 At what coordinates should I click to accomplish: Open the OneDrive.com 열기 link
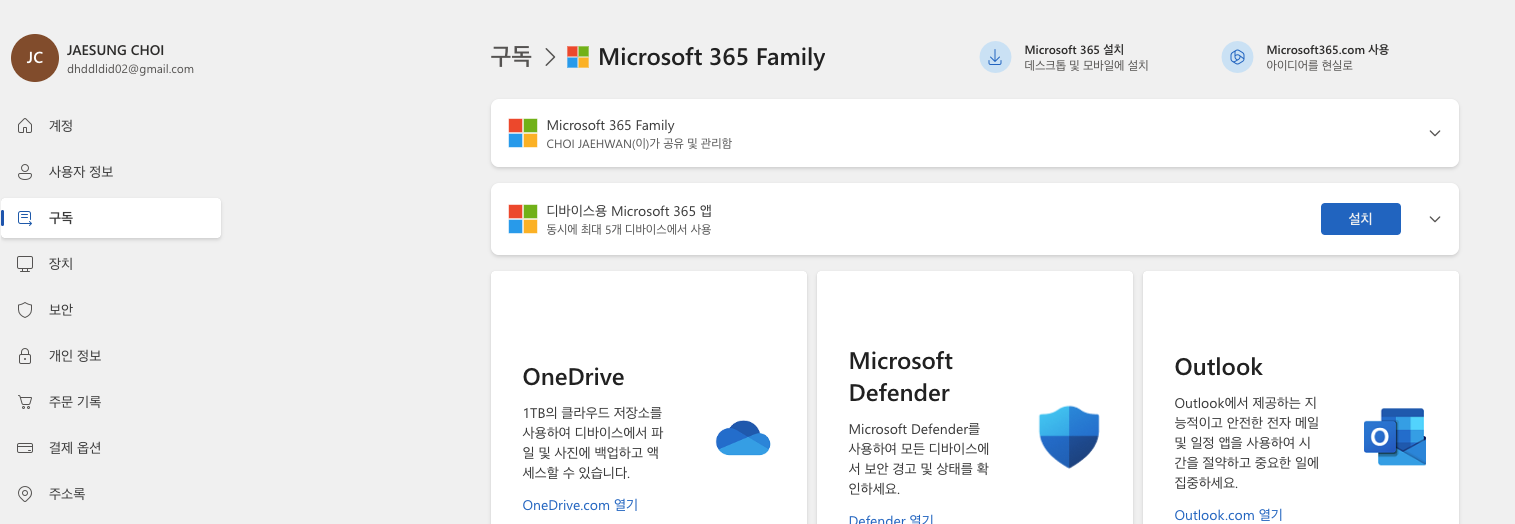[580, 505]
